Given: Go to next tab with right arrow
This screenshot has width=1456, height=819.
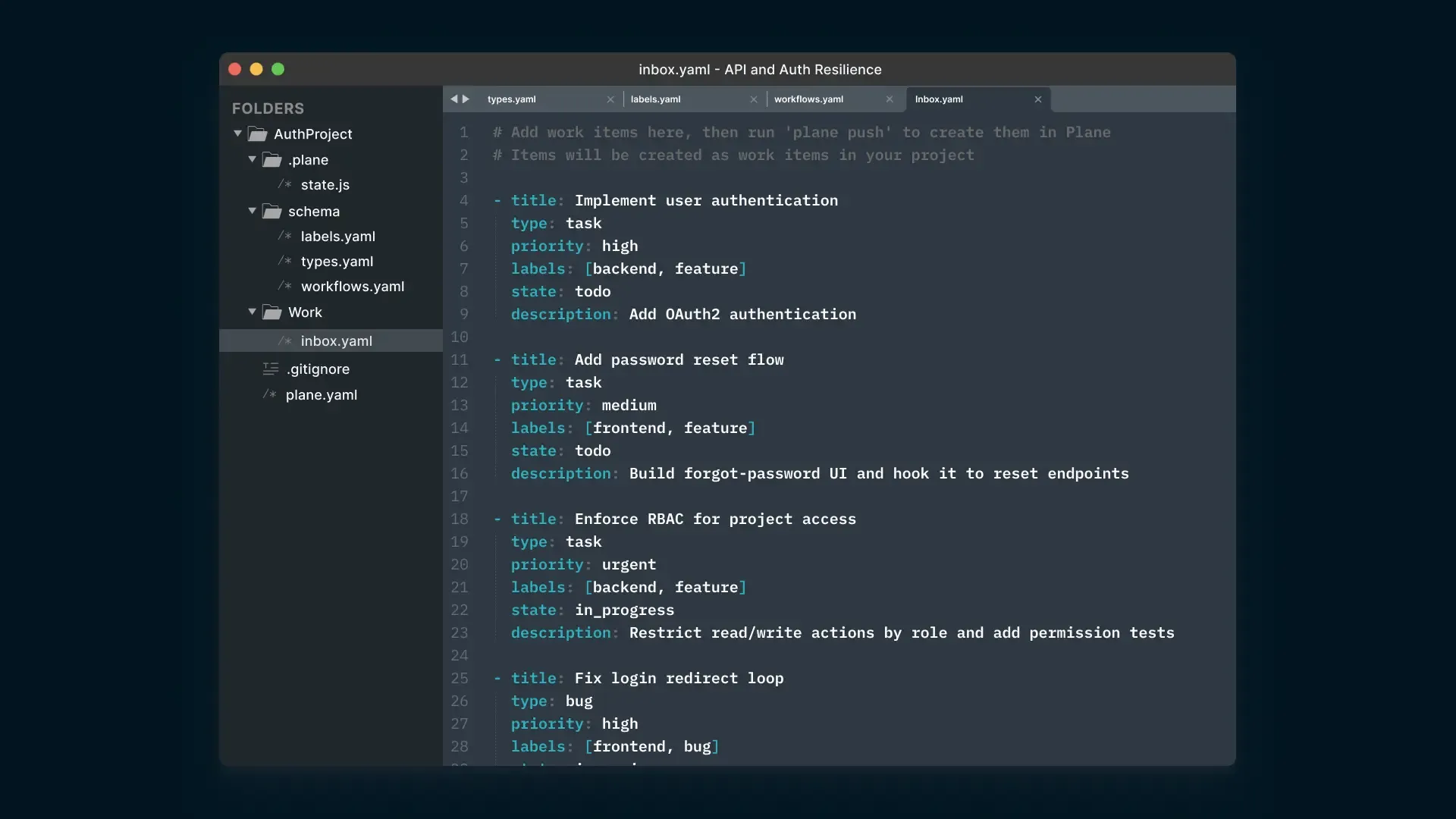Looking at the screenshot, I should pyautogui.click(x=466, y=99).
